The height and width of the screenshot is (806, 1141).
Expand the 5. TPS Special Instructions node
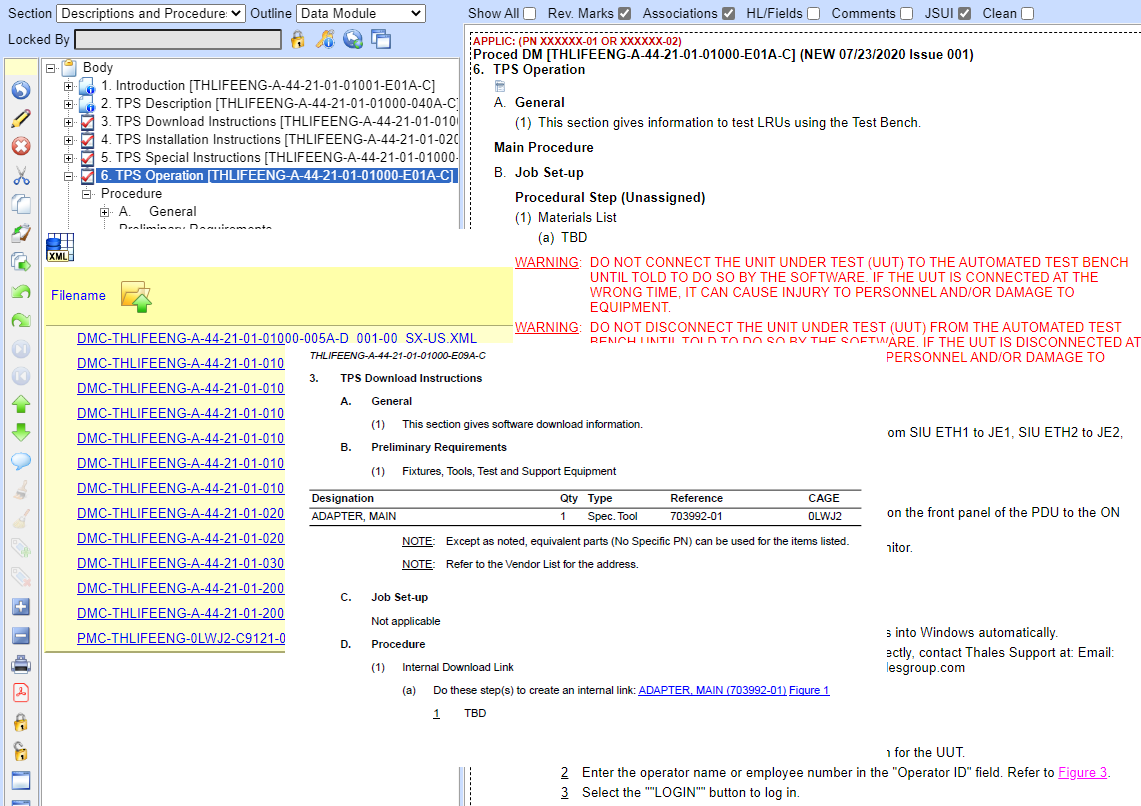tap(68, 158)
